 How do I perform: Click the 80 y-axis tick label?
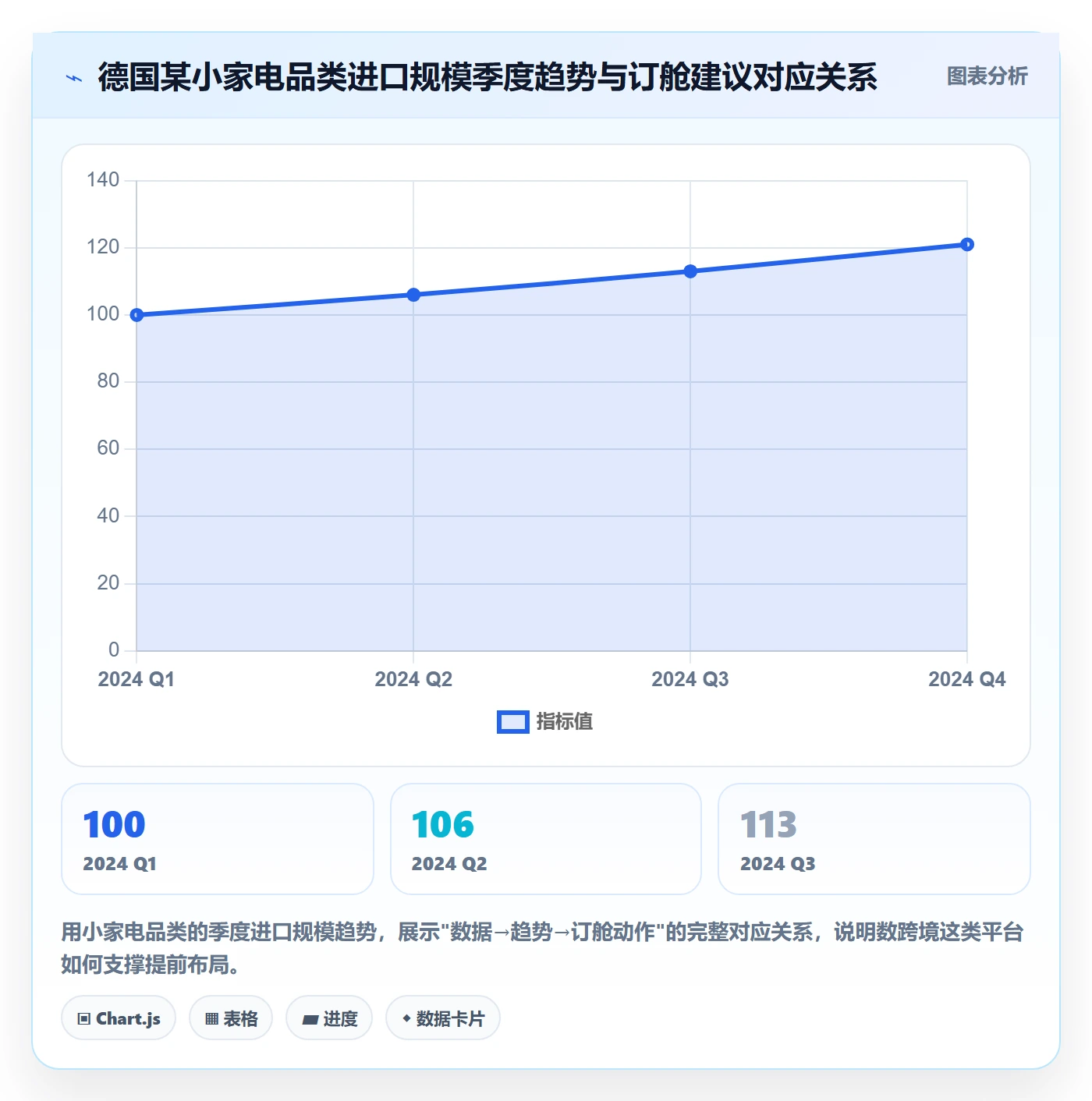point(108,381)
